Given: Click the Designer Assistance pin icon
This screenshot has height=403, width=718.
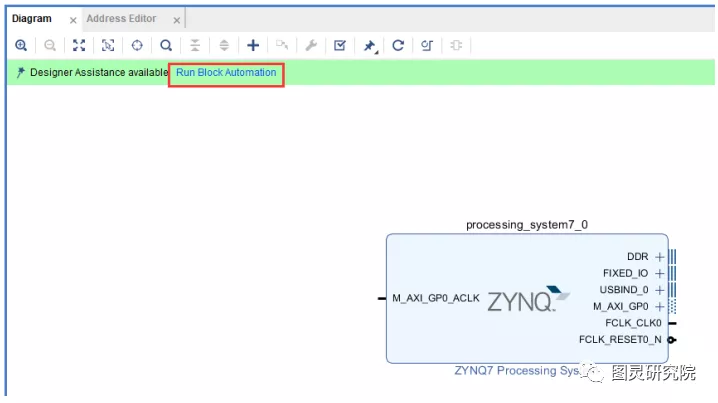Looking at the screenshot, I should pyautogui.click(x=21, y=72).
